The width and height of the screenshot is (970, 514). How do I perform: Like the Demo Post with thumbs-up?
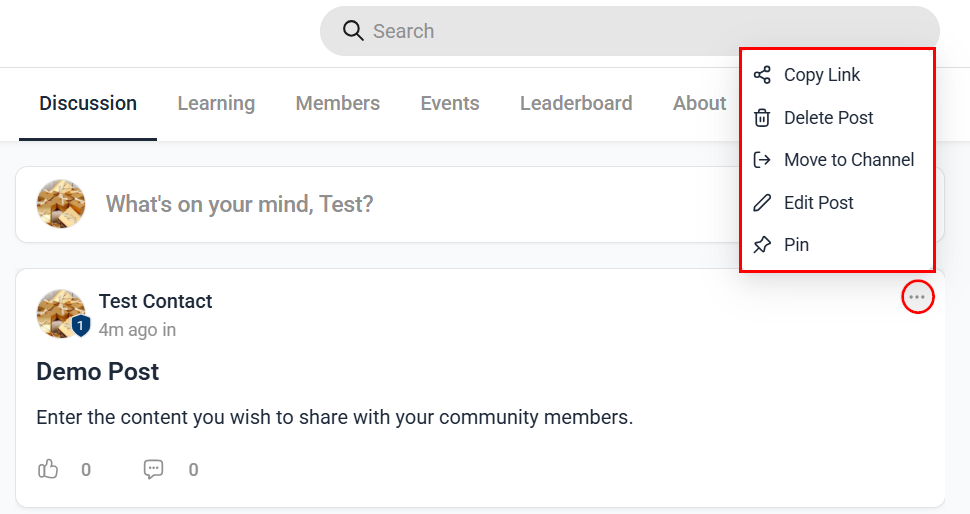click(x=48, y=469)
